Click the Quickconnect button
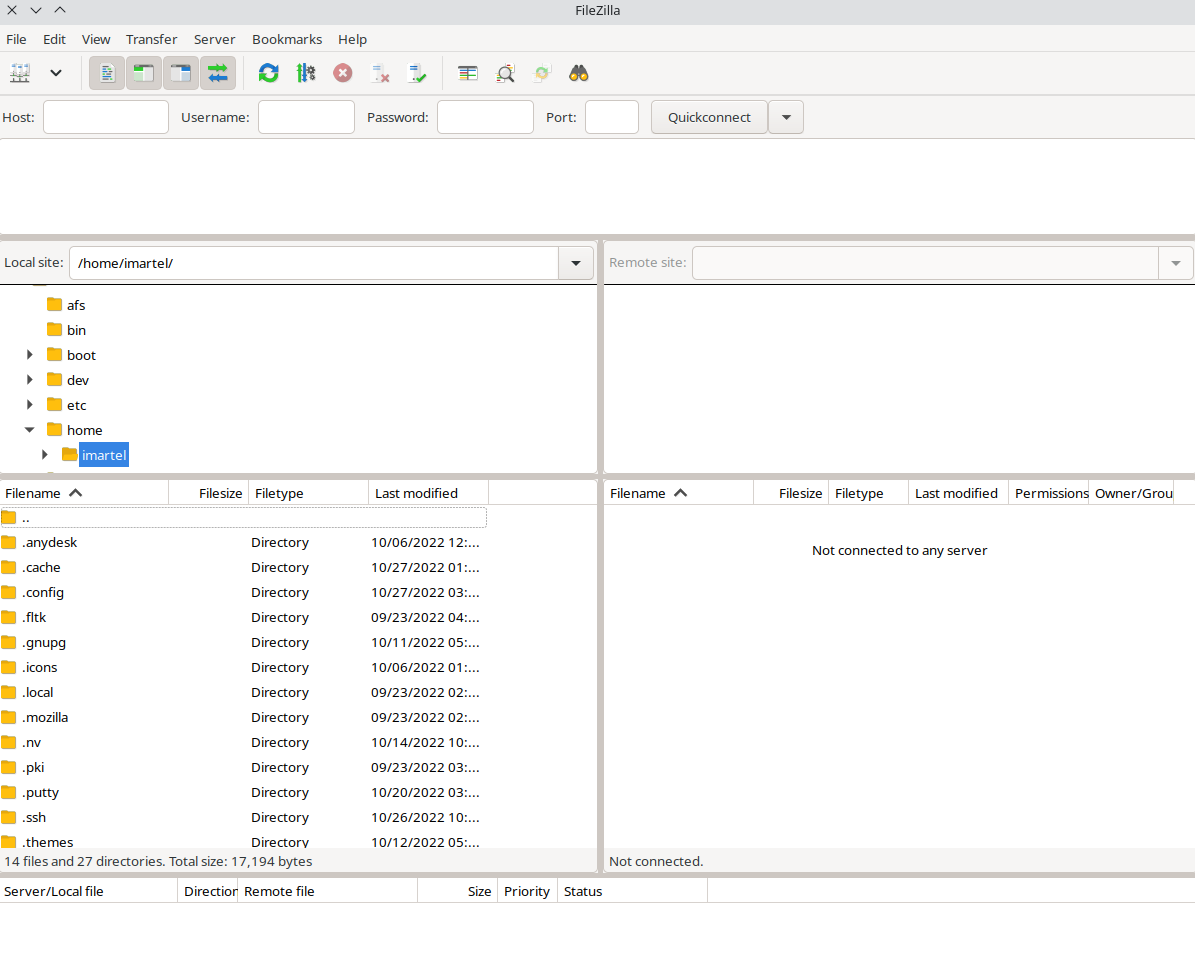 point(710,117)
